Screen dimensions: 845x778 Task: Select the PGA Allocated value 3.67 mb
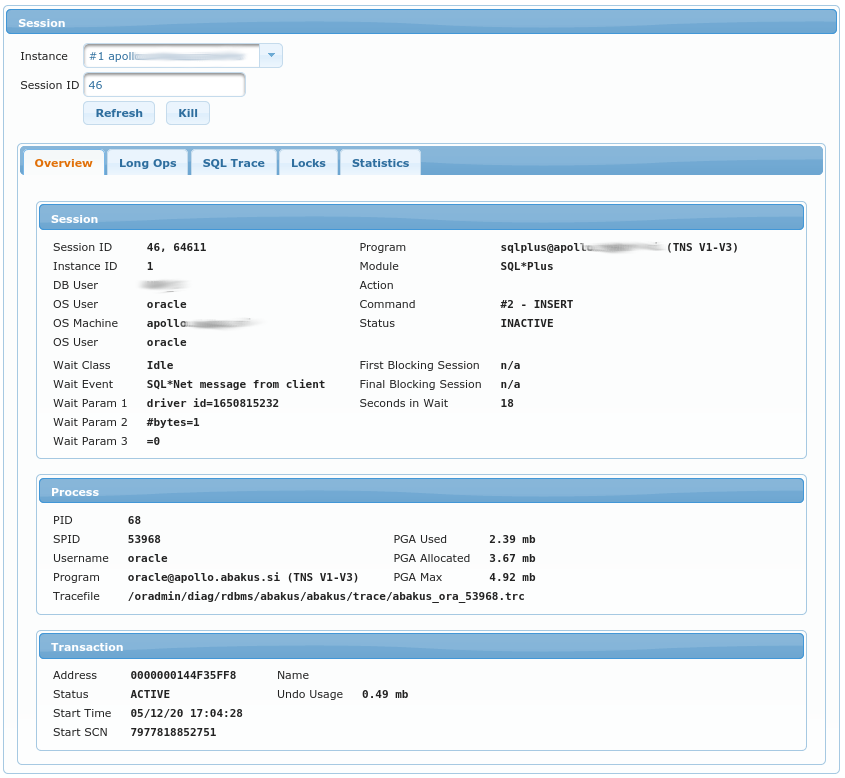tap(512, 558)
